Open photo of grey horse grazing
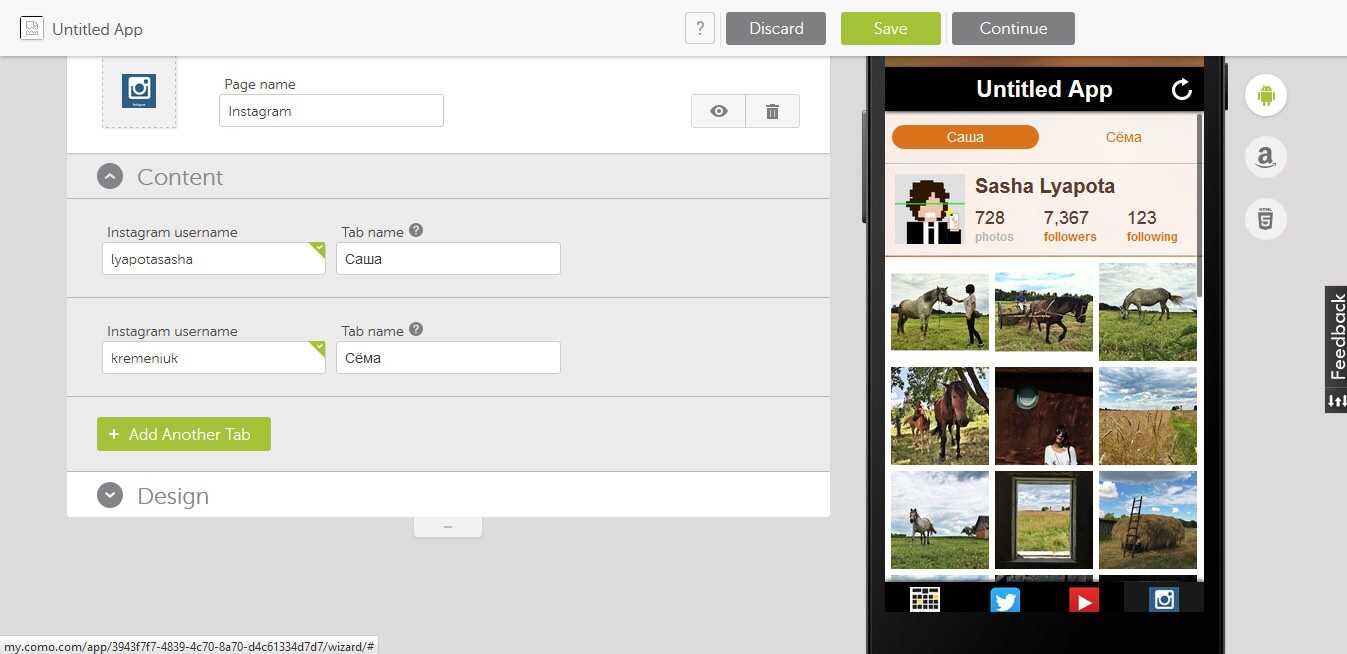 coord(1148,311)
